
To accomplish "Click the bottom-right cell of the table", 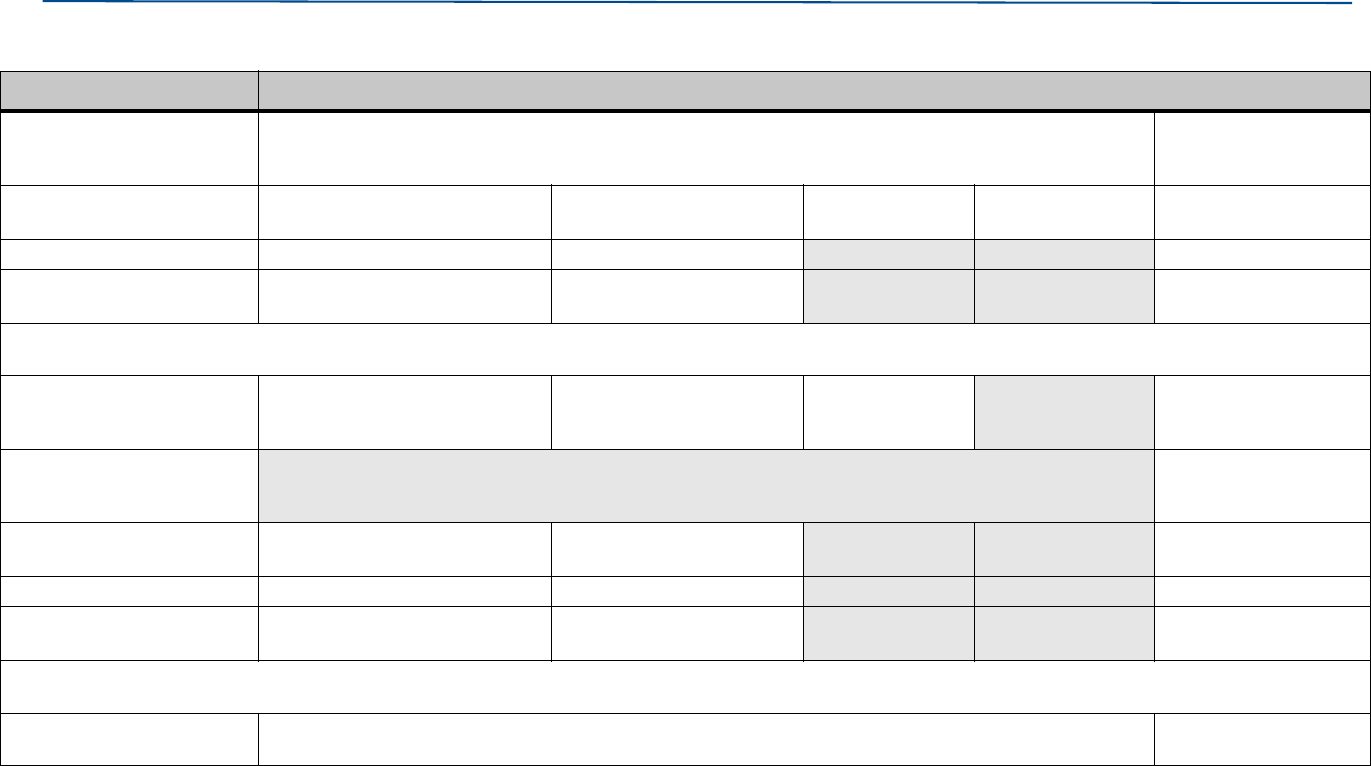I will (x=1262, y=739).
